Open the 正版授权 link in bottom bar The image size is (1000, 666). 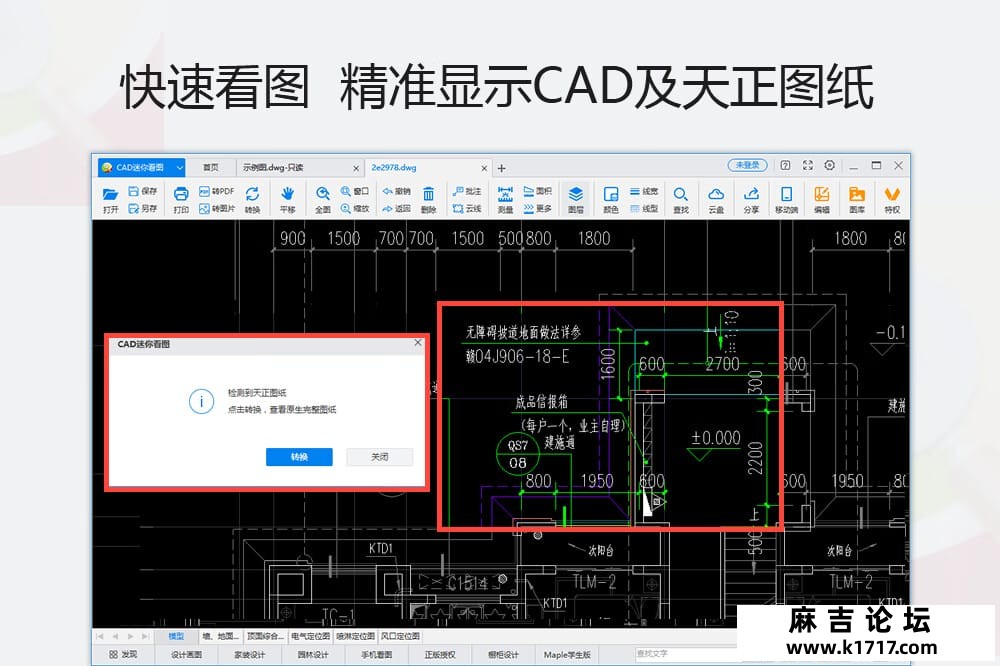pos(440,655)
